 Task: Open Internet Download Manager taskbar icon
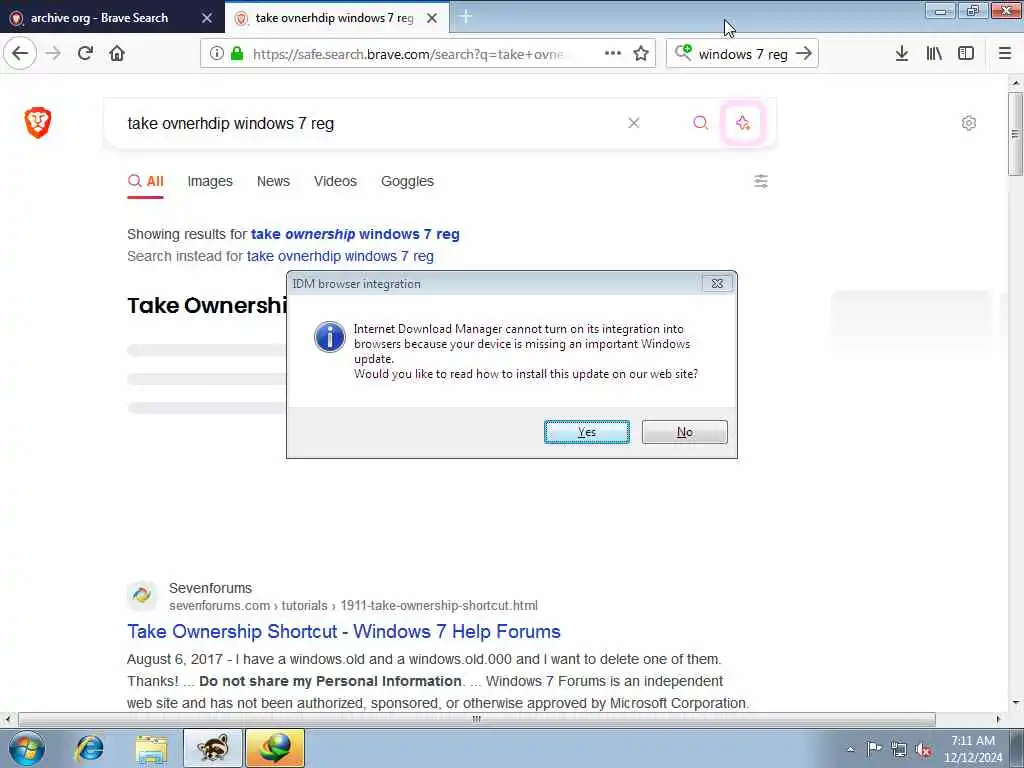point(275,748)
